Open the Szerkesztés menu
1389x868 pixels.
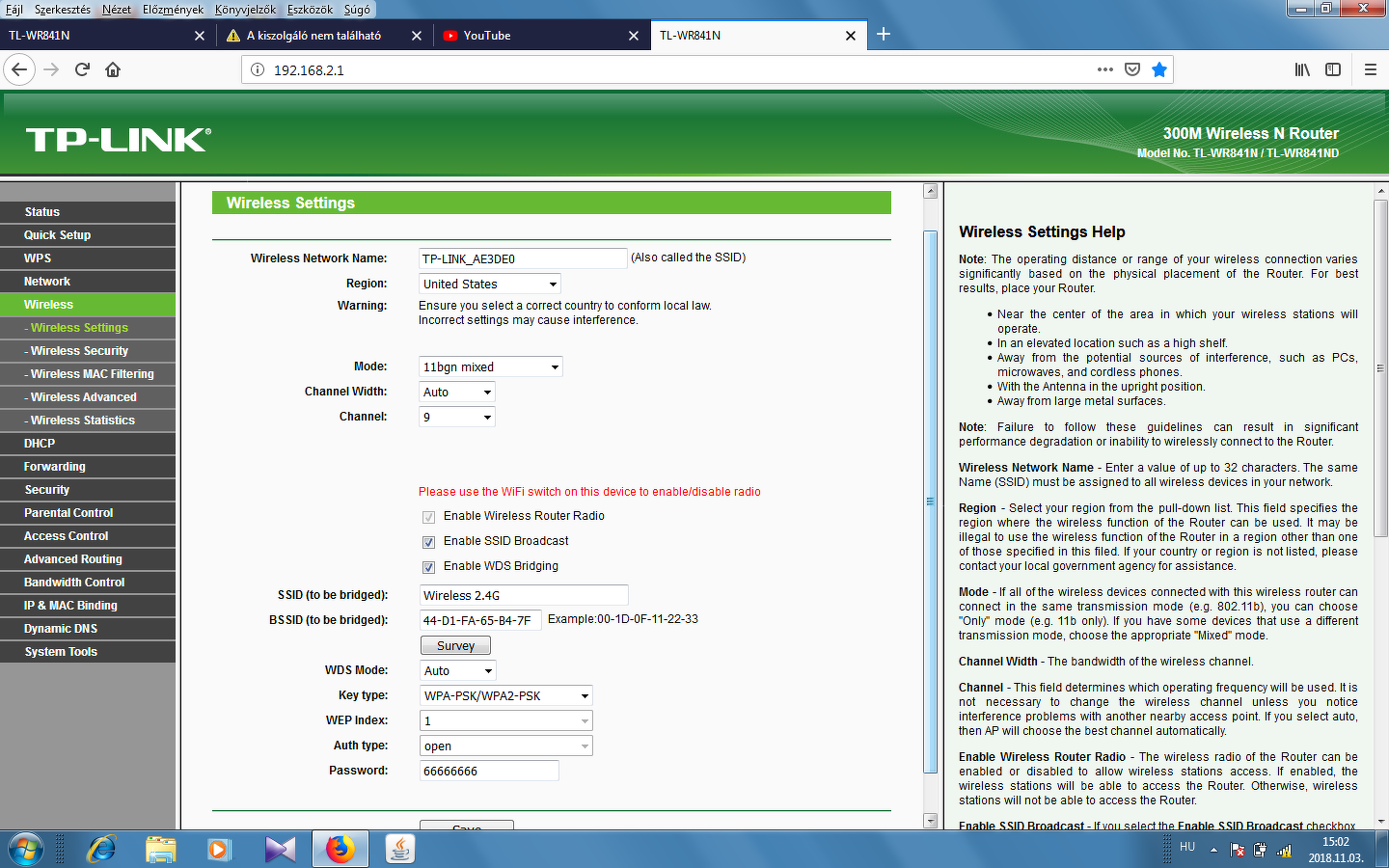pos(62,10)
